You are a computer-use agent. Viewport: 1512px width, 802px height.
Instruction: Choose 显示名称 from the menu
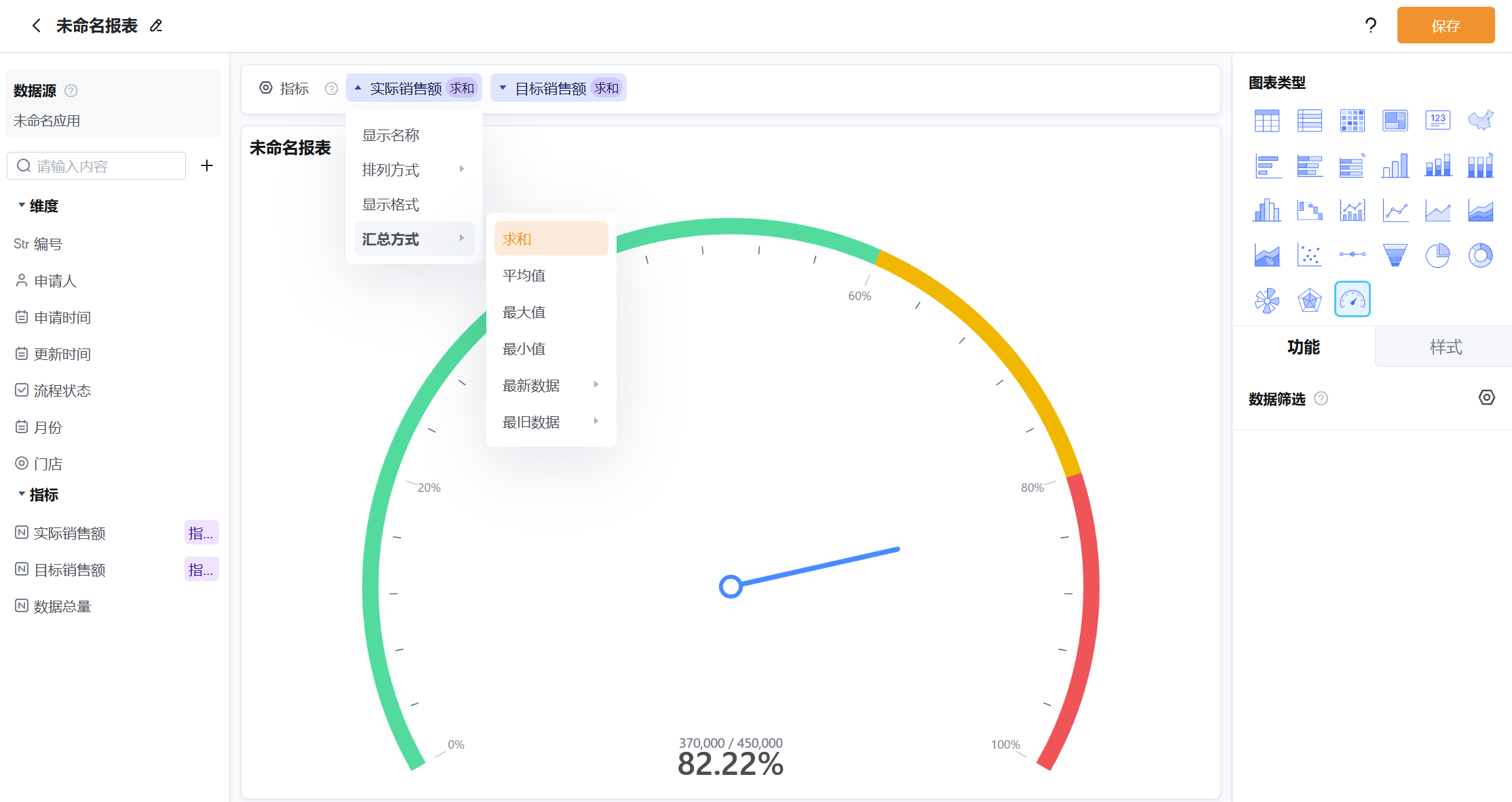point(414,136)
